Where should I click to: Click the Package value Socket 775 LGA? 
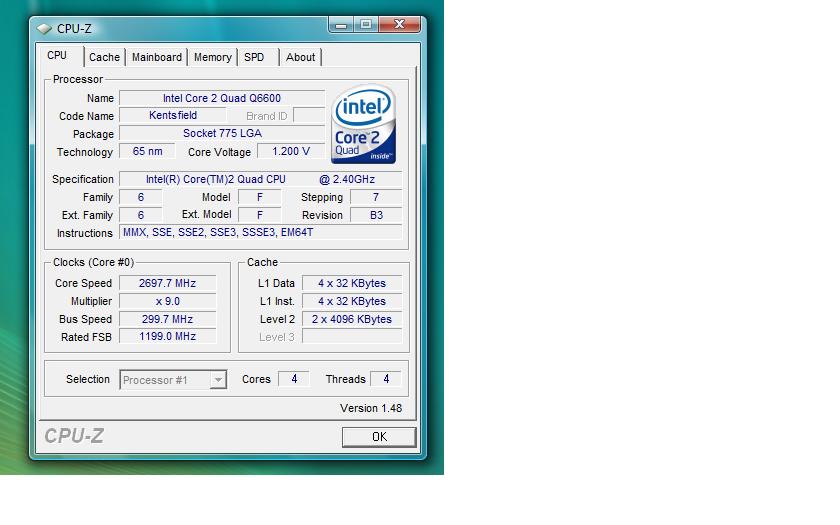click(x=222, y=133)
